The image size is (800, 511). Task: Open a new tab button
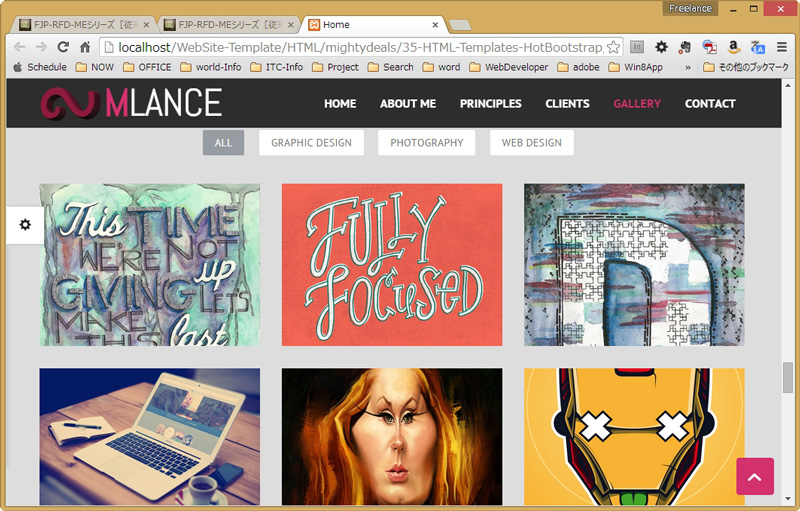(x=460, y=25)
